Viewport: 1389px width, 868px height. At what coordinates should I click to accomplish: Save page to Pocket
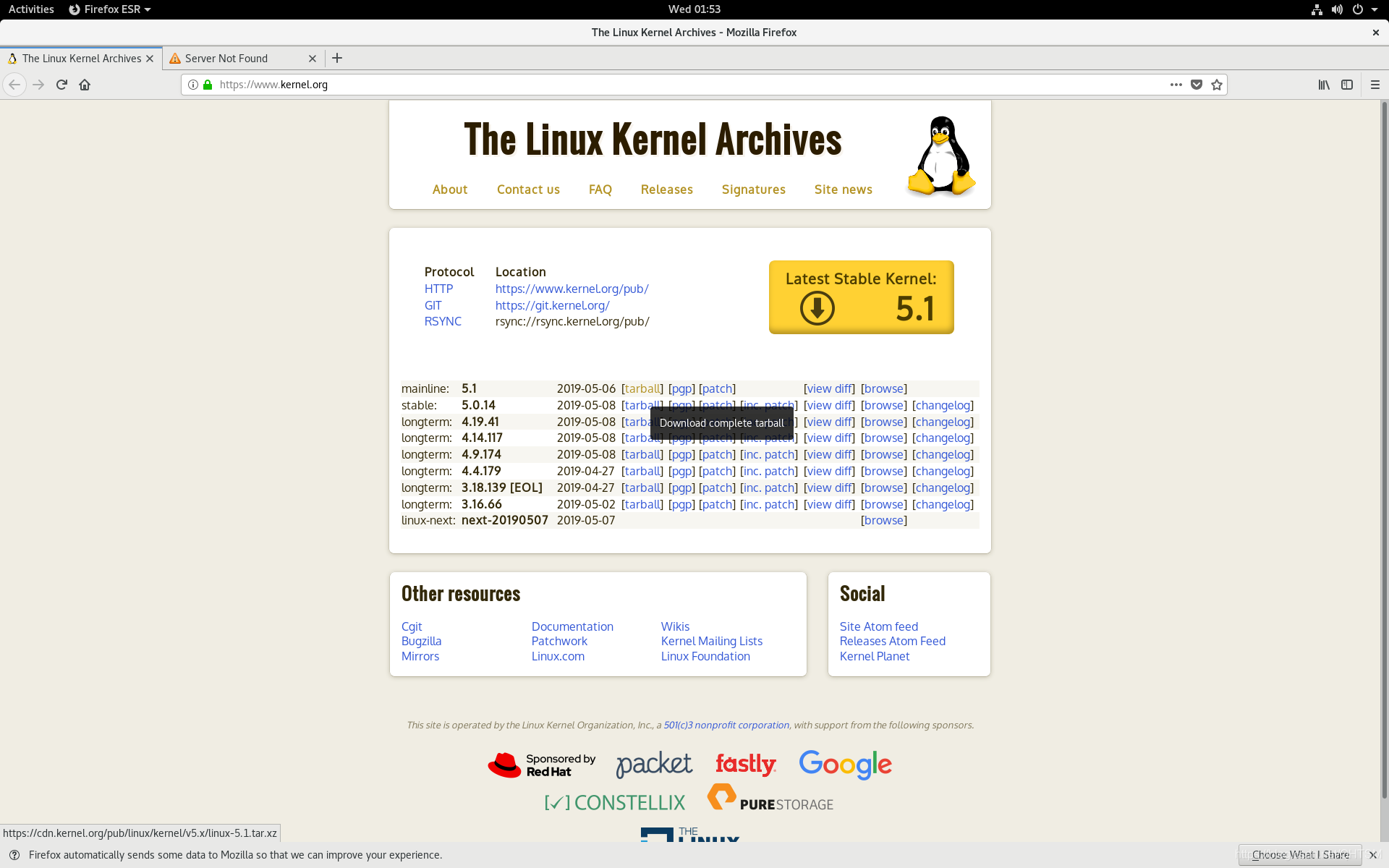tap(1197, 85)
